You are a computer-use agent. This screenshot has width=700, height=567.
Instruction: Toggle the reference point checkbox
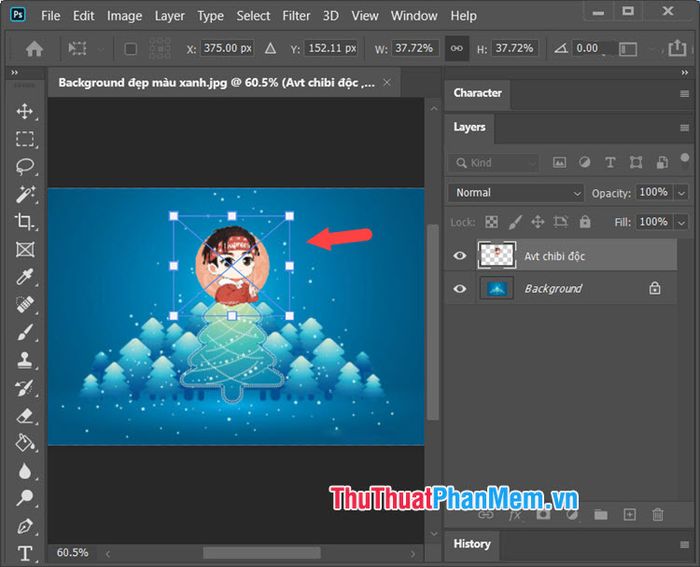tap(130, 49)
